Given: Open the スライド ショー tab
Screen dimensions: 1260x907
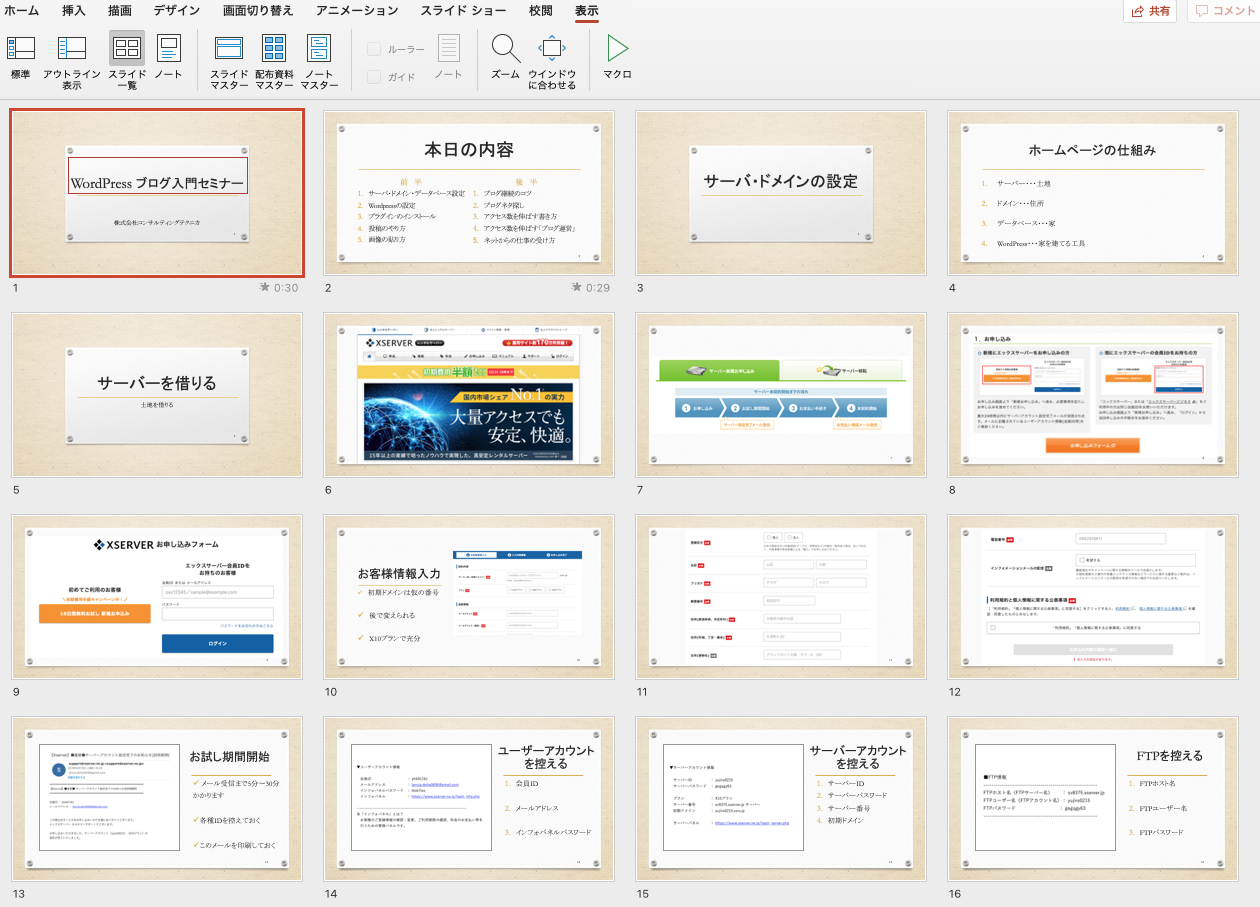Looking at the screenshot, I should [463, 11].
